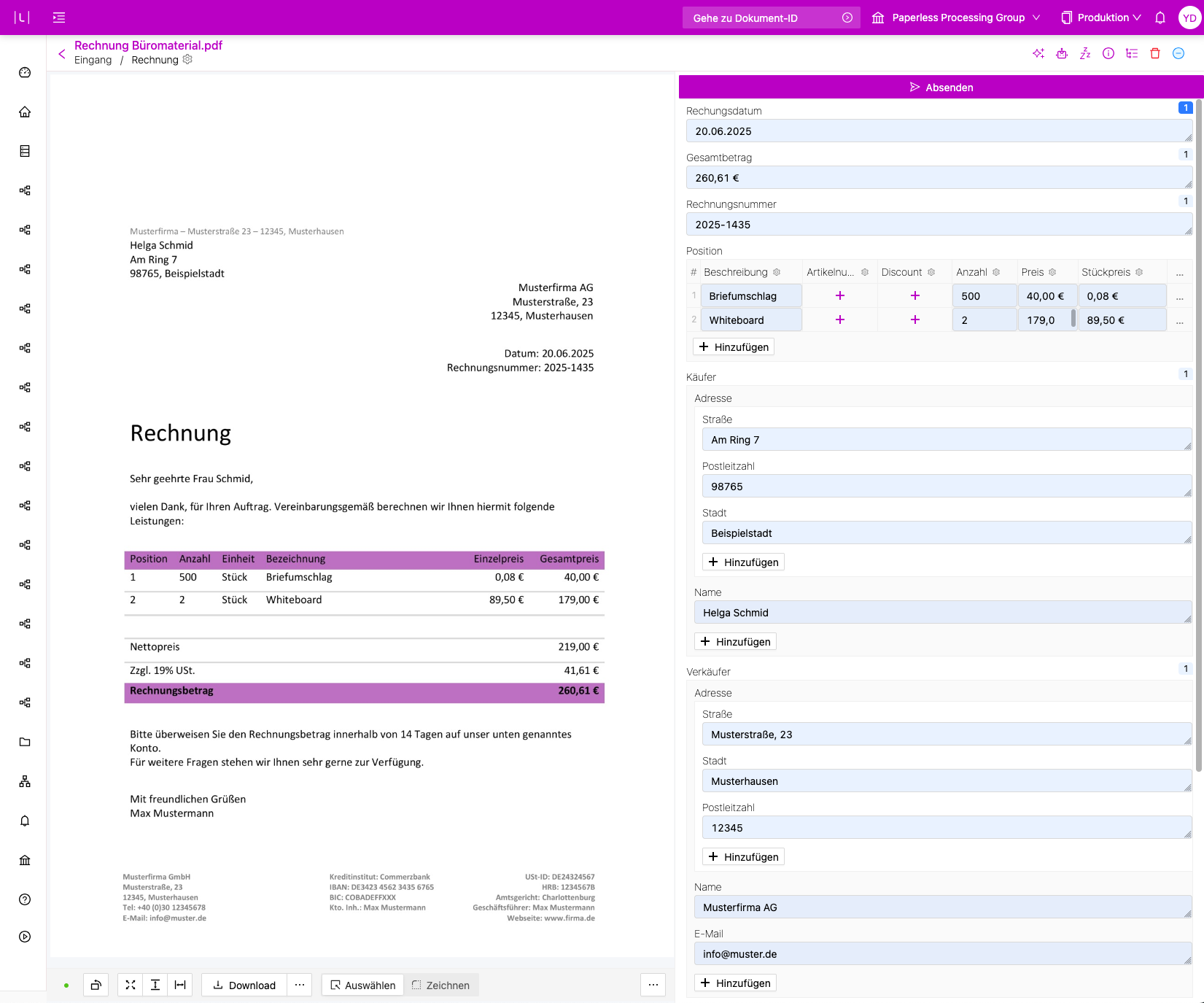Image resolution: width=1204 pixels, height=1003 pixels.
Task: Click the Rechnung Büromaterial.pdf title
Action: pos(148,45)
